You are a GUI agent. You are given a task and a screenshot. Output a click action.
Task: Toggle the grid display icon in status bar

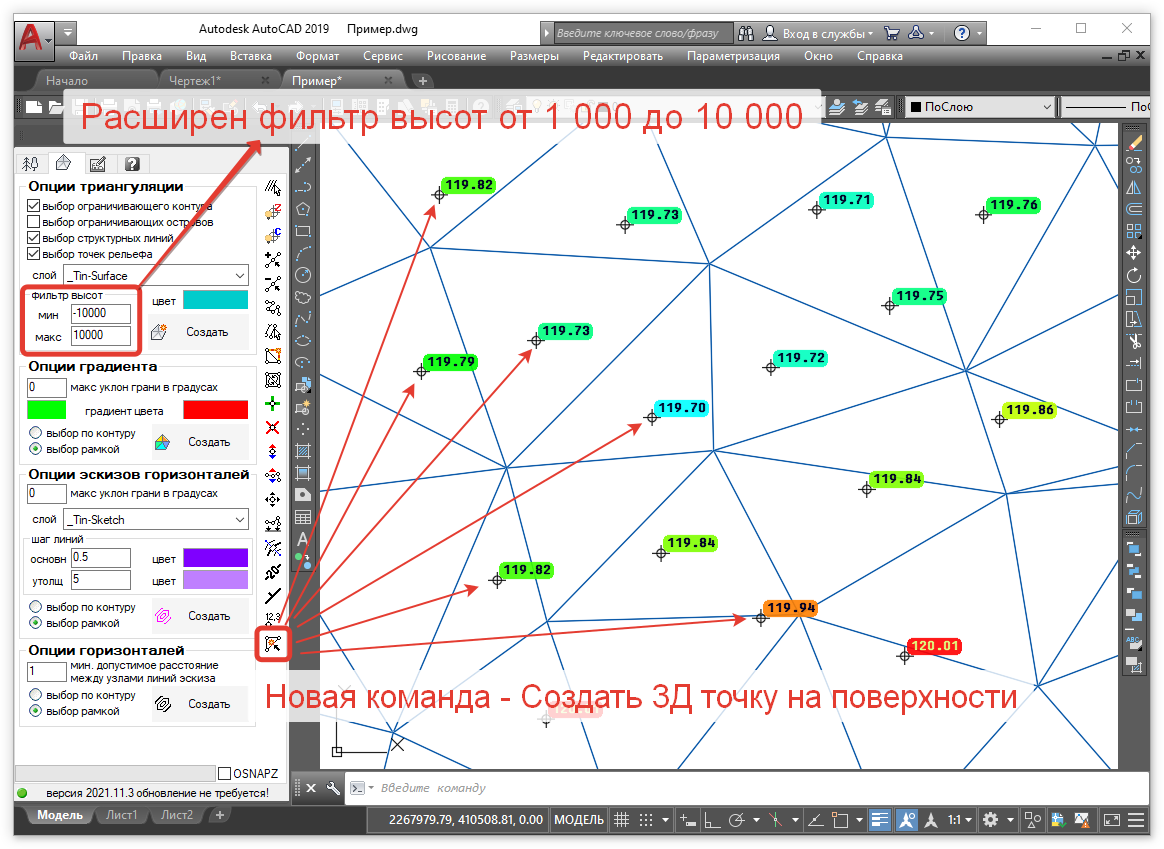click(x=621, y=820)
